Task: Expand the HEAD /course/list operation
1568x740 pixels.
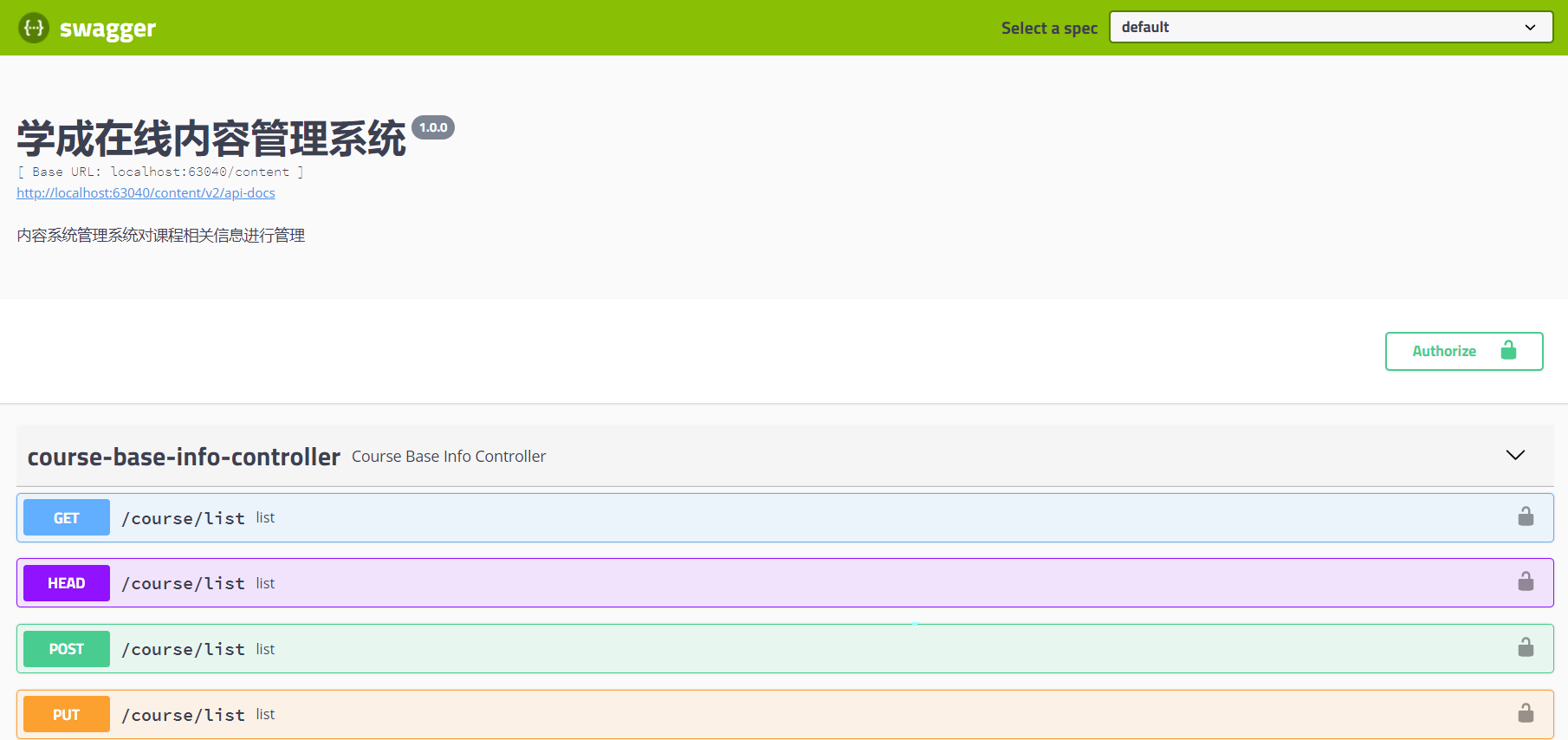Action: (785, 583)
